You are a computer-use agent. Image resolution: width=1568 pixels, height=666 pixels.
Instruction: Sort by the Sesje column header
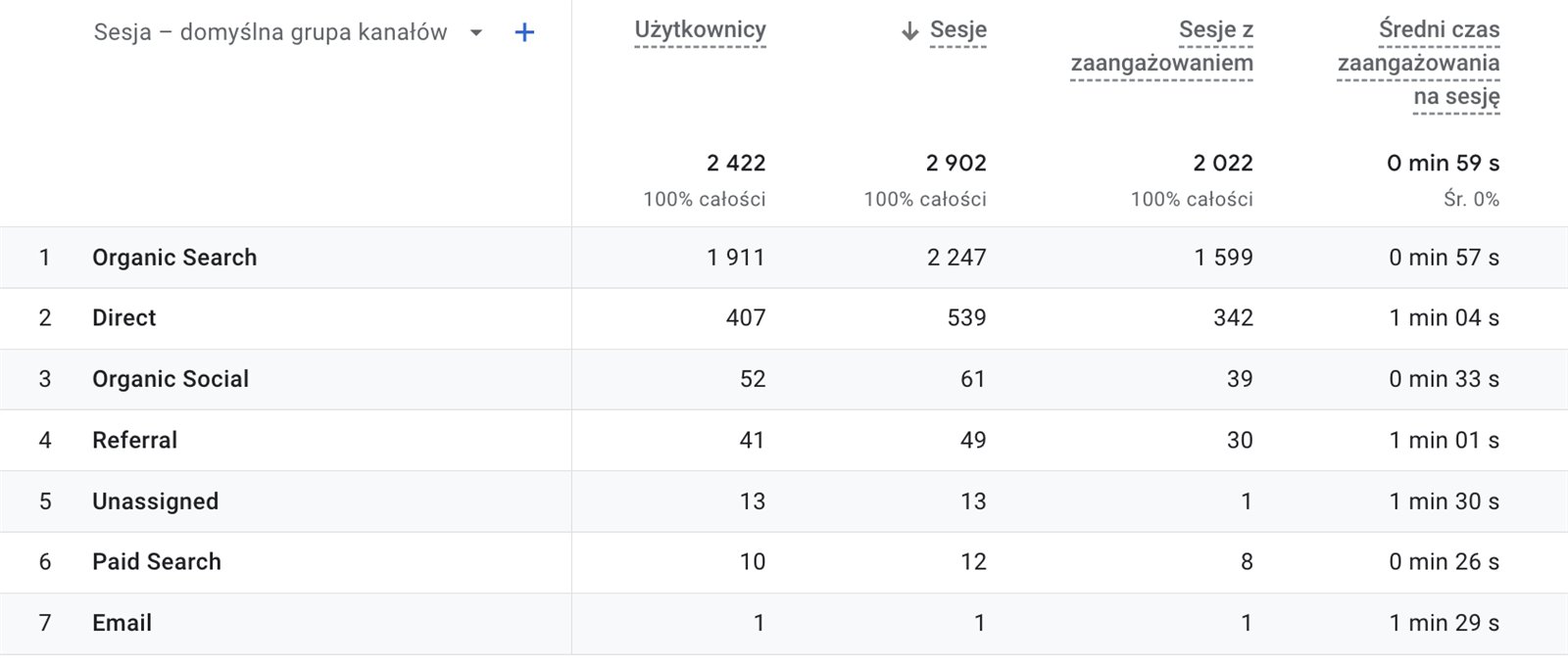[957, 30]
